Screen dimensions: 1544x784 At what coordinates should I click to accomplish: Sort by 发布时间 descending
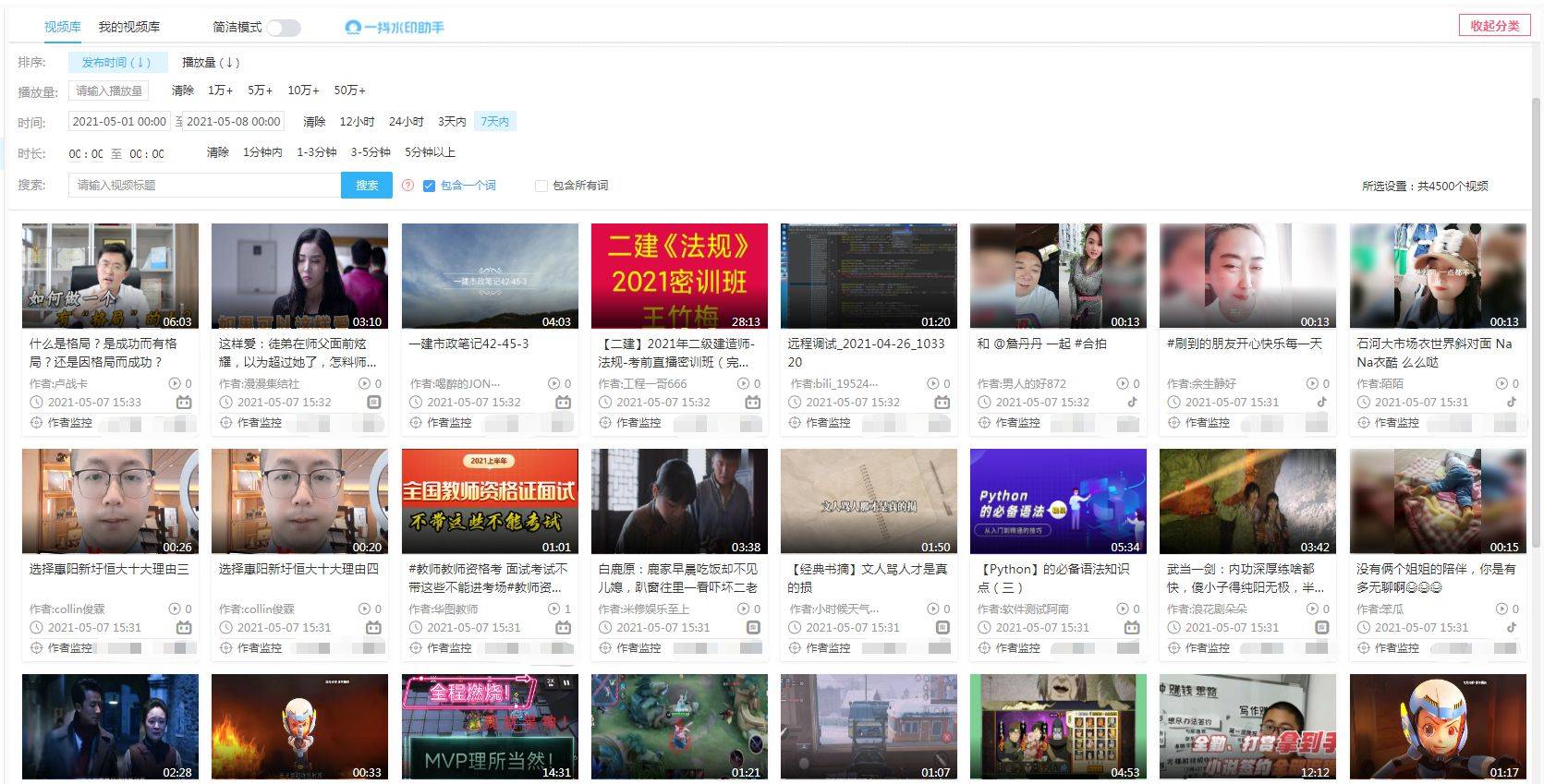(x=116, y=63)
